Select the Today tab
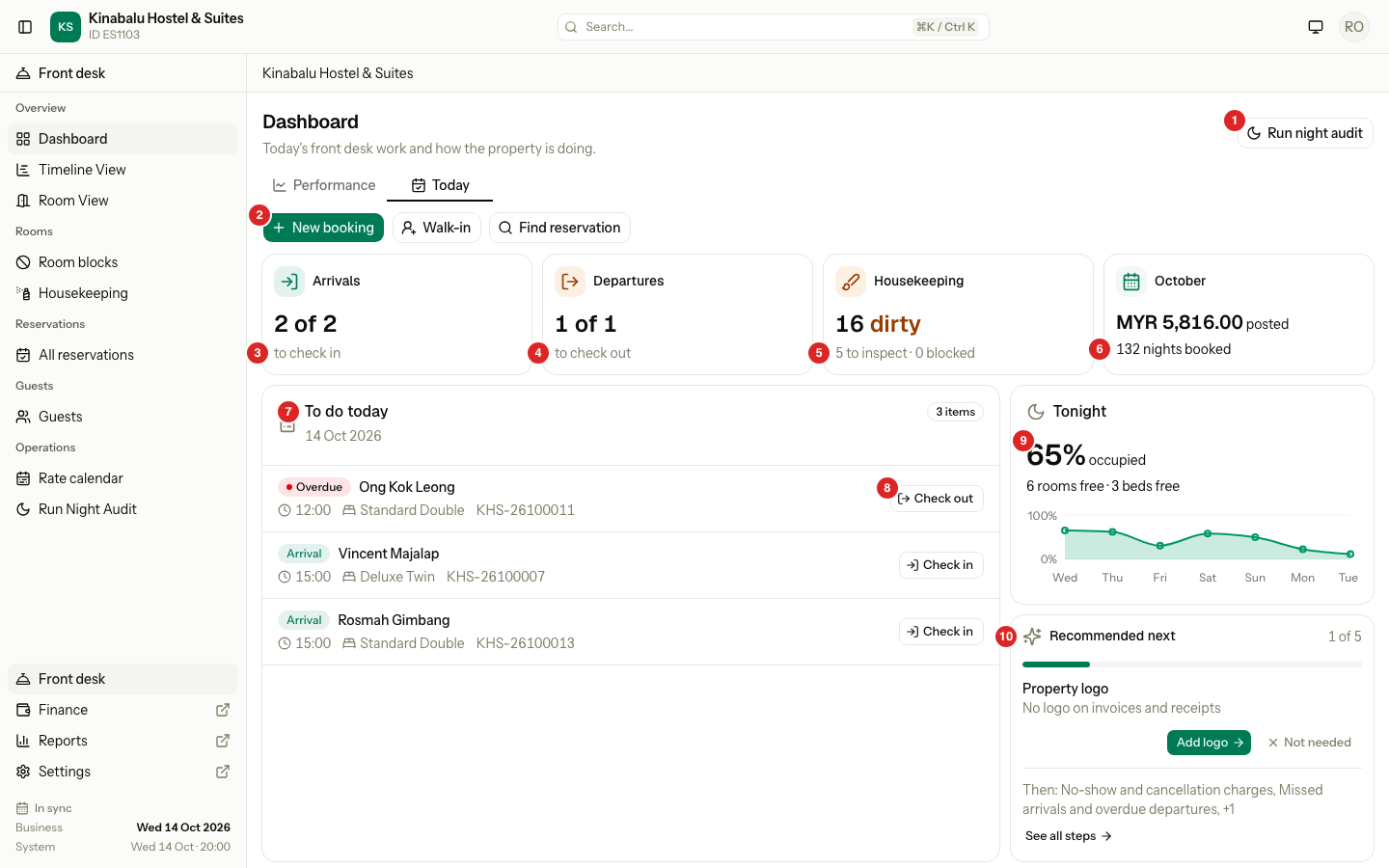This screenshot has width=1389, height=868. coord(440,185)
